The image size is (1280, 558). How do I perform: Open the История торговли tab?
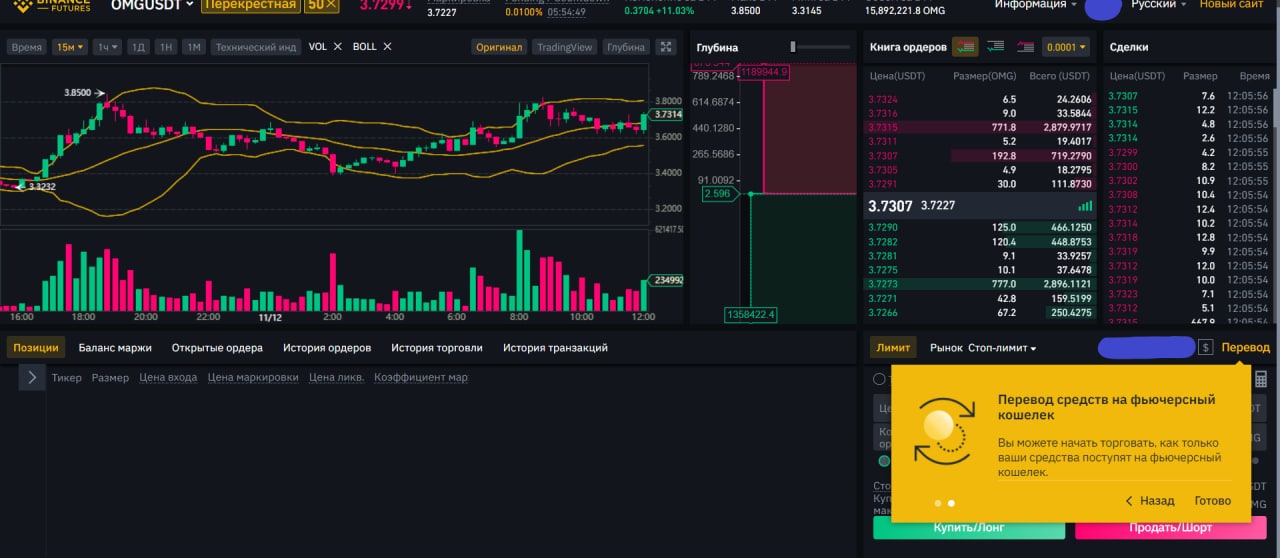point(437,348)
